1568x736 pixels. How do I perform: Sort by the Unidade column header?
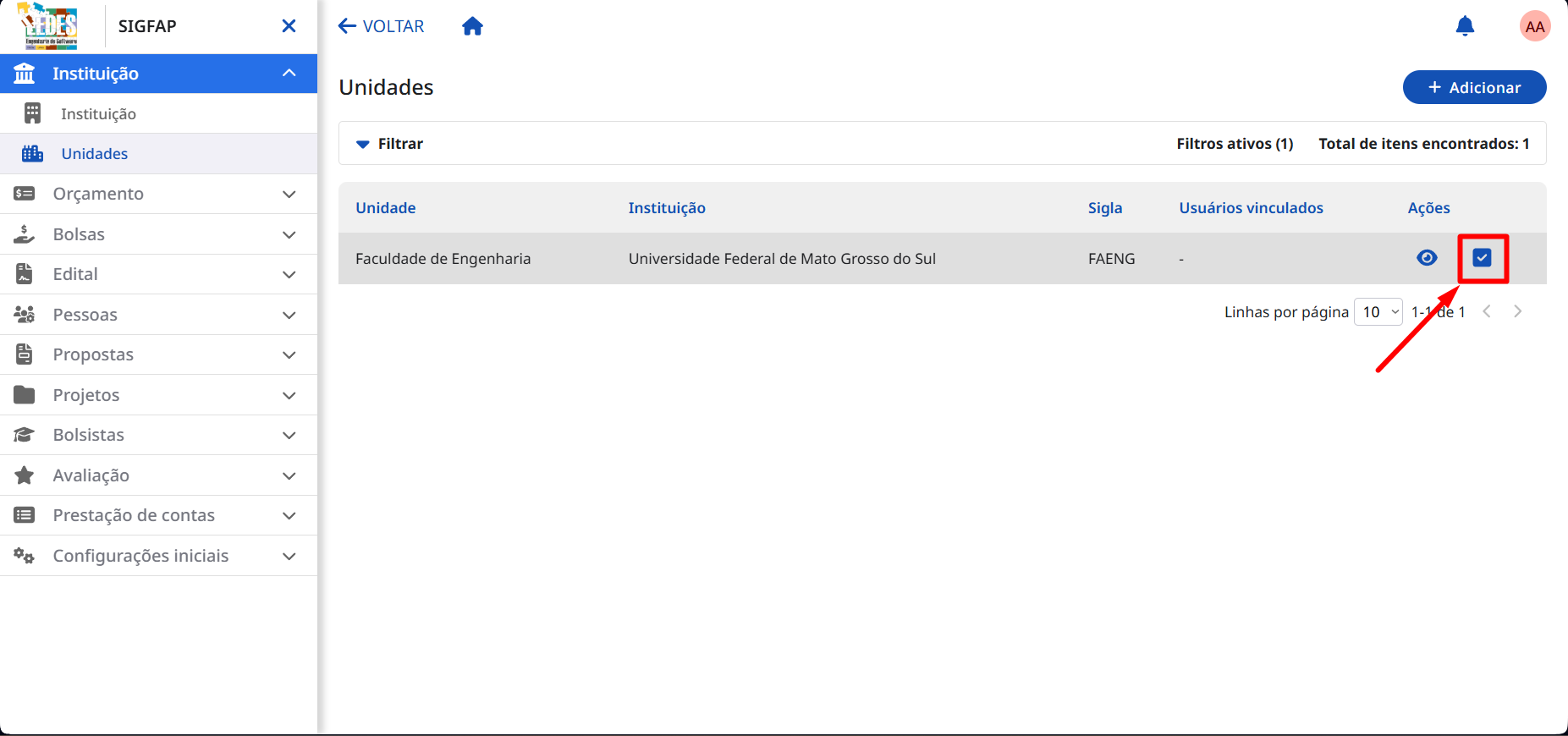(x=386, y=208)
